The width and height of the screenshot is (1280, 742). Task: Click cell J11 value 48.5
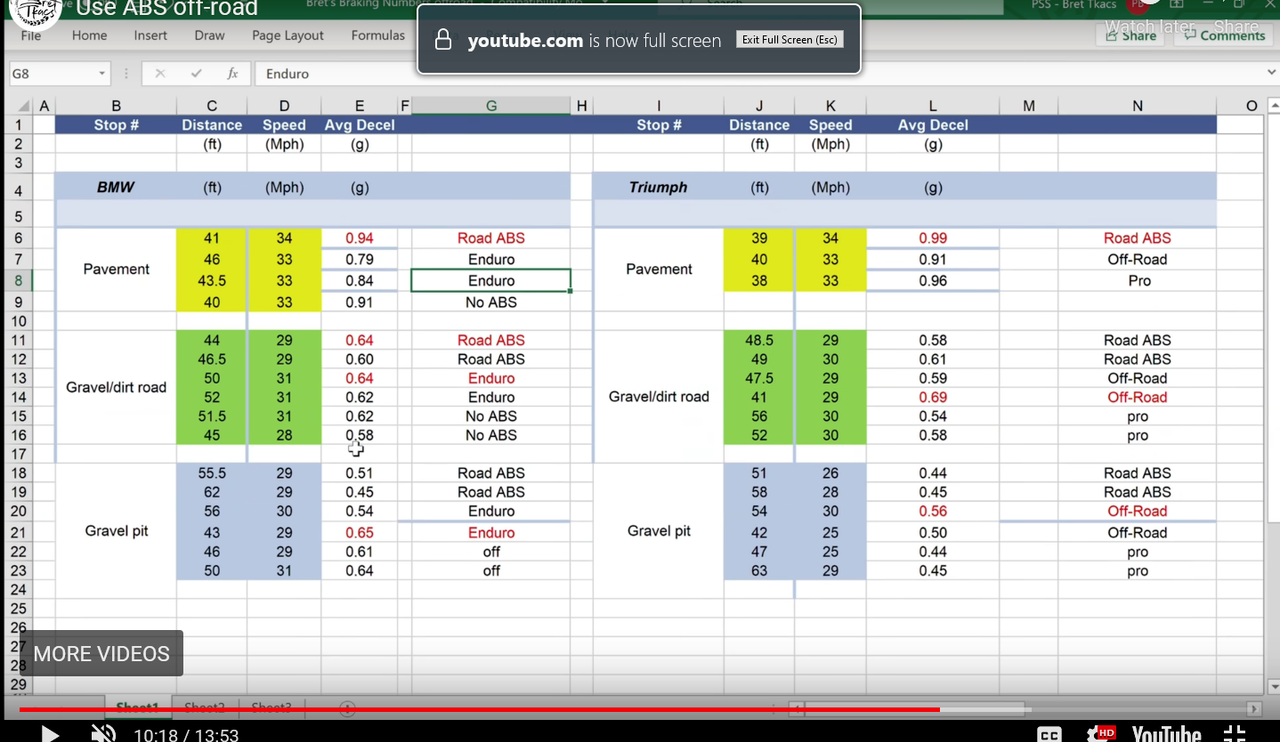(759, 340)
